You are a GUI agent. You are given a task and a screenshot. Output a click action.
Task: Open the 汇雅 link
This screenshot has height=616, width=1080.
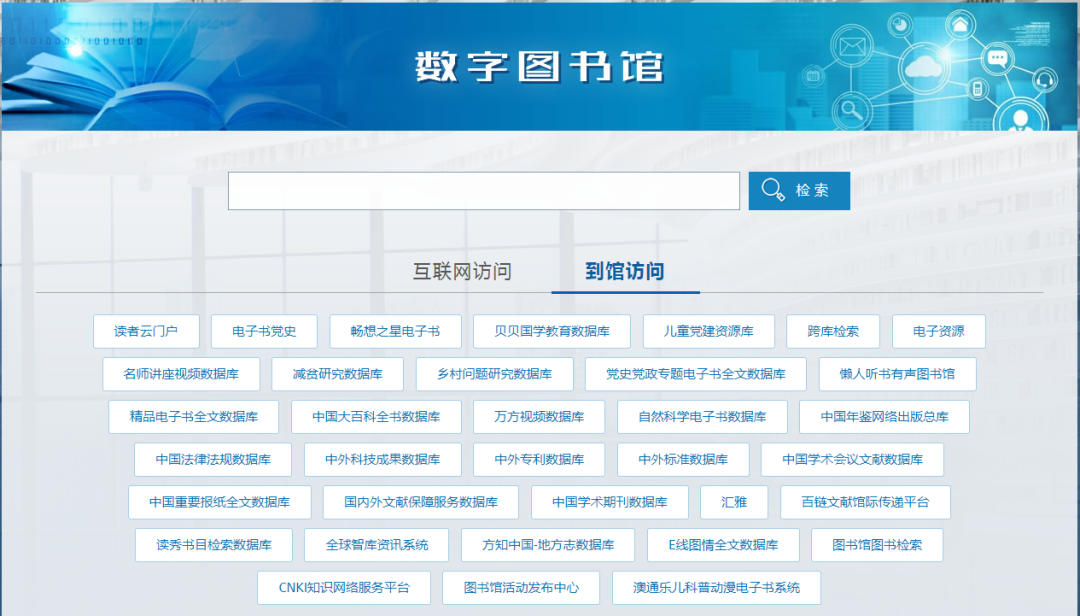(x=734, y=502)
